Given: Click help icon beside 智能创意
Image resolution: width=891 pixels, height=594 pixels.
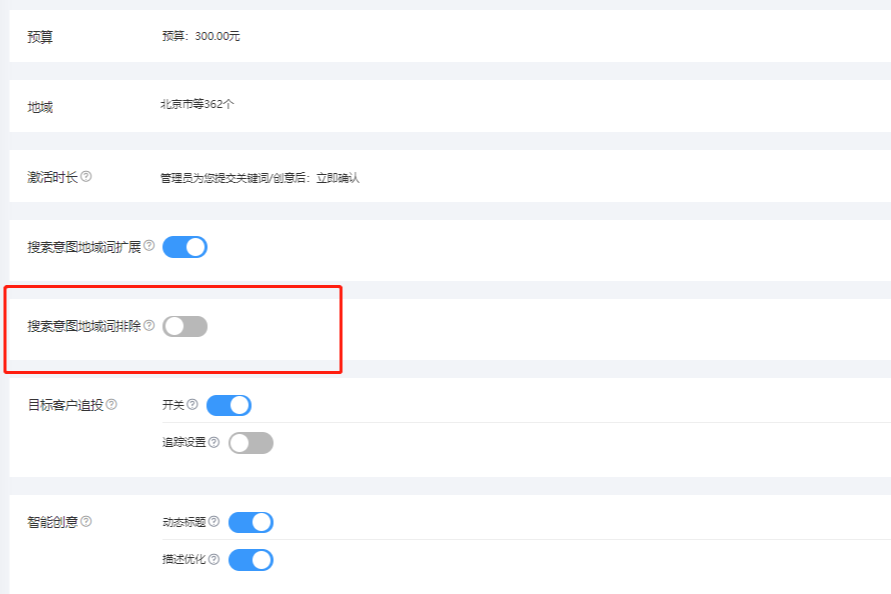Looking at the screenshot, I should click(86, 521).
